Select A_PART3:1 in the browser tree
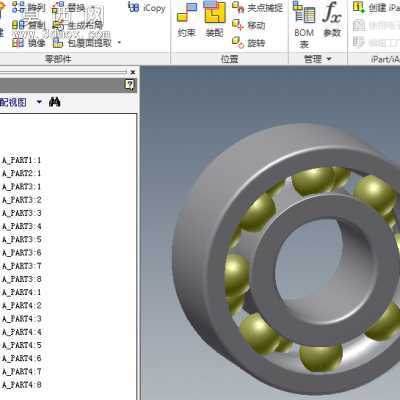This screenshot has height=400, width=400. pyautogui.click(x=21, y=187)
